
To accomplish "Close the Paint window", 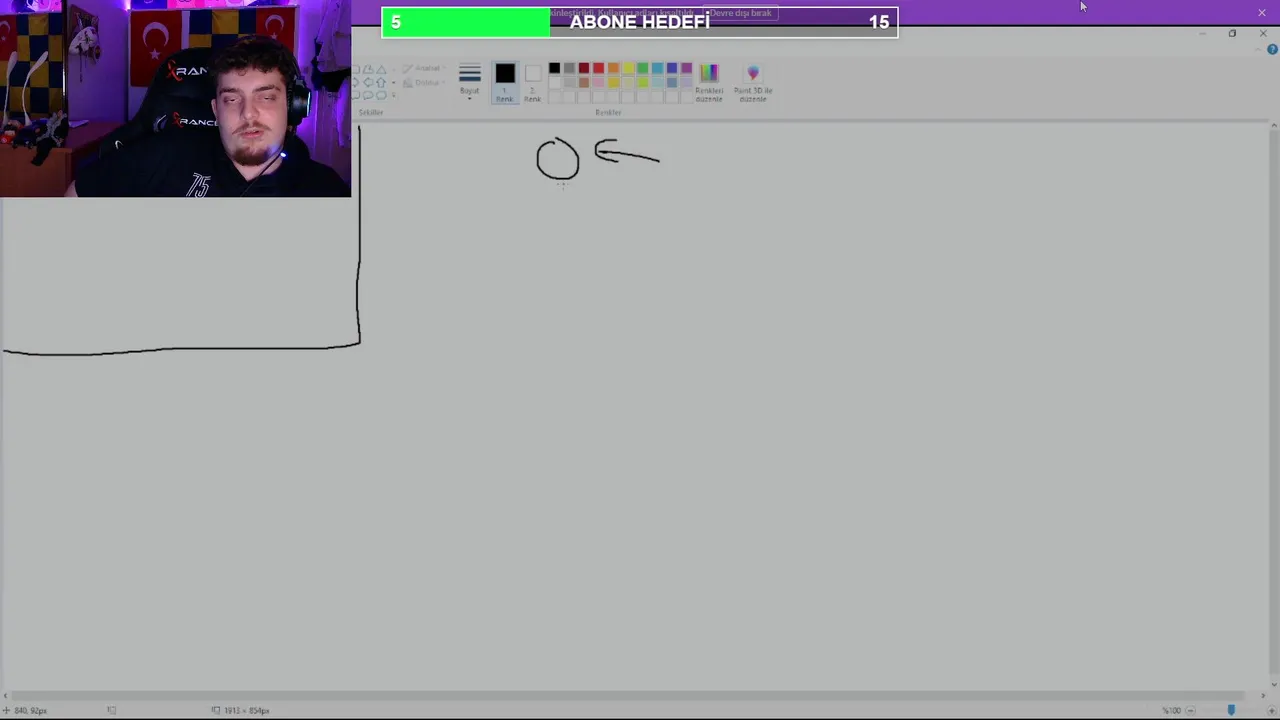I will [1263, 34].
